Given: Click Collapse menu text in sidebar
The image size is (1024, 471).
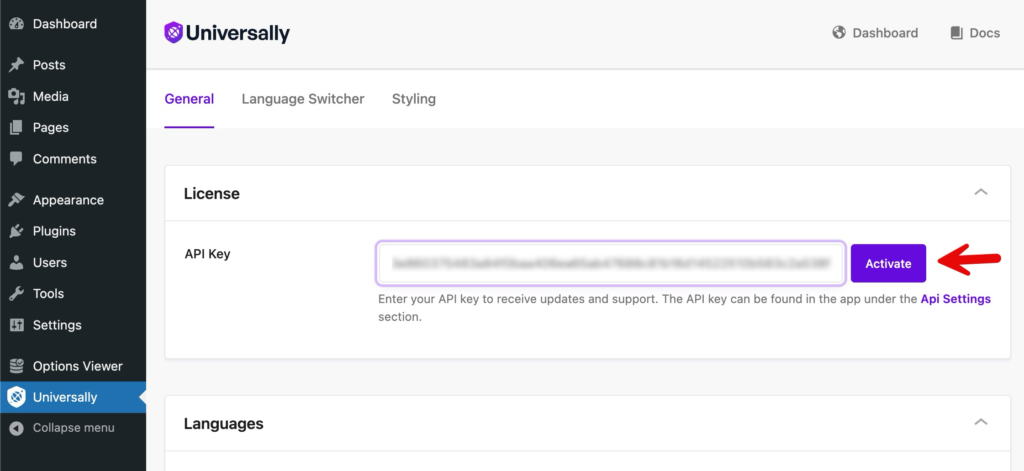Looking at the screenshot, I should [x=74, y=428].
